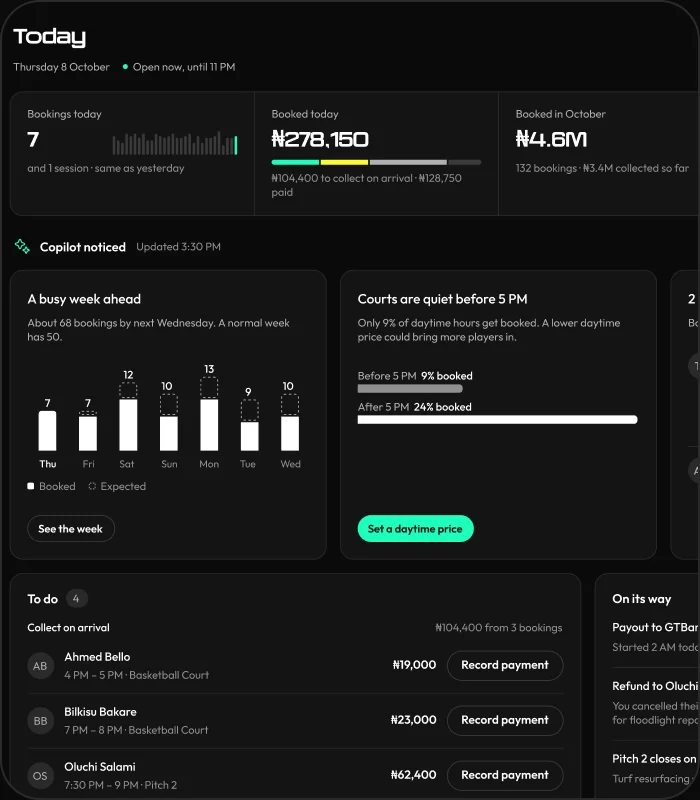Viewport: 700px width, 800px height.
Task: Click the Booked today payment progress bar
Action: tap(376, 162)
